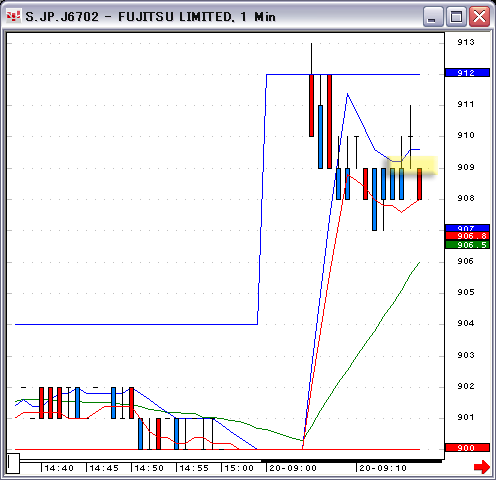Viewport: 496px width, 480px height.
Task: Click the 901 price scale label
Action: (466, 417)
